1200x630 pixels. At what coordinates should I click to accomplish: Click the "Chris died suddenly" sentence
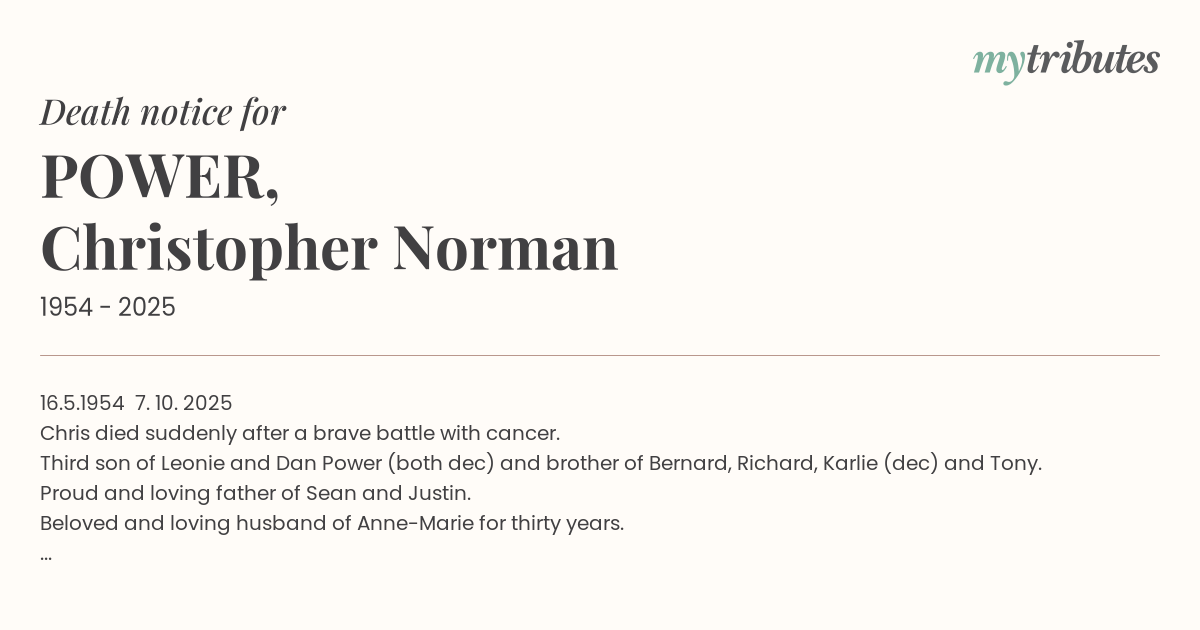300,433
